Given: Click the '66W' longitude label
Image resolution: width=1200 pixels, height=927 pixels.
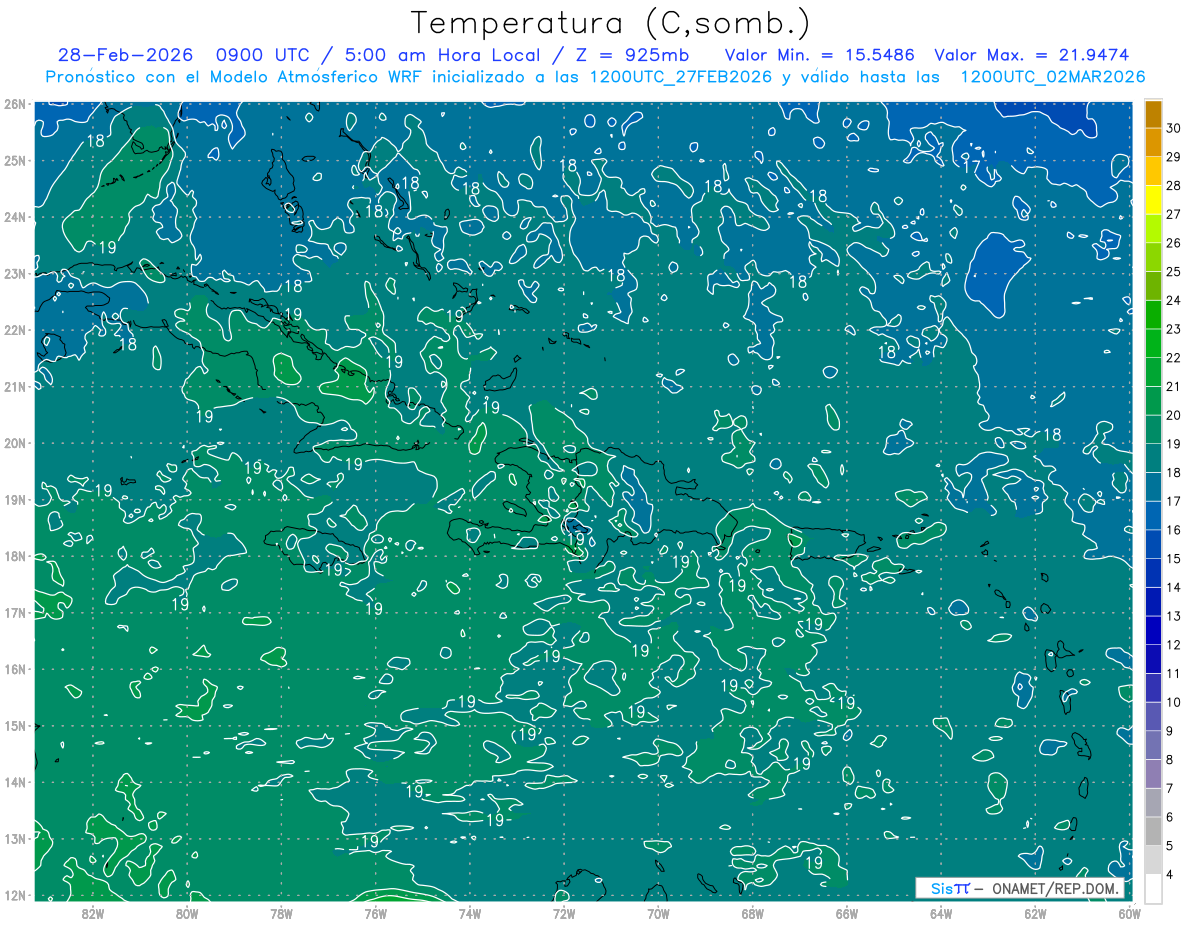Looking at the screenshot, I should 846,913.
